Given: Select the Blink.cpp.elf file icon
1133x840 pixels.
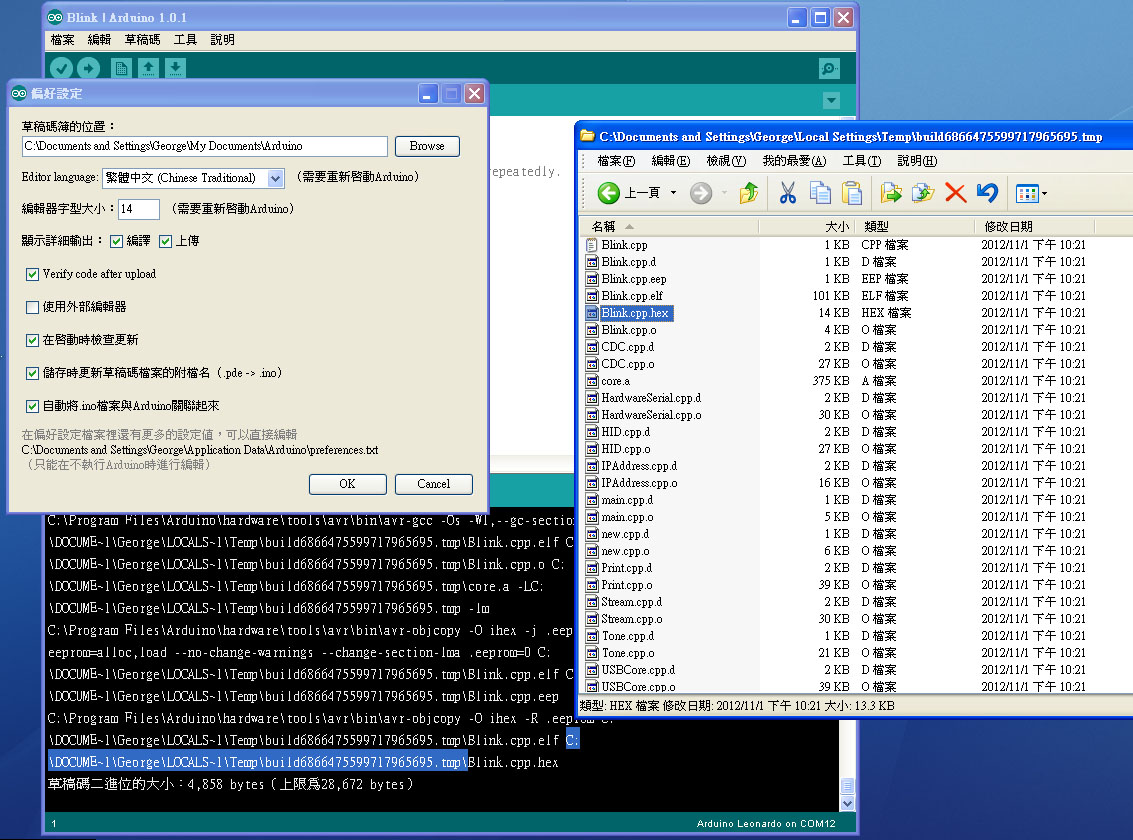Looking at the screenshot, I should click(592, 296).
